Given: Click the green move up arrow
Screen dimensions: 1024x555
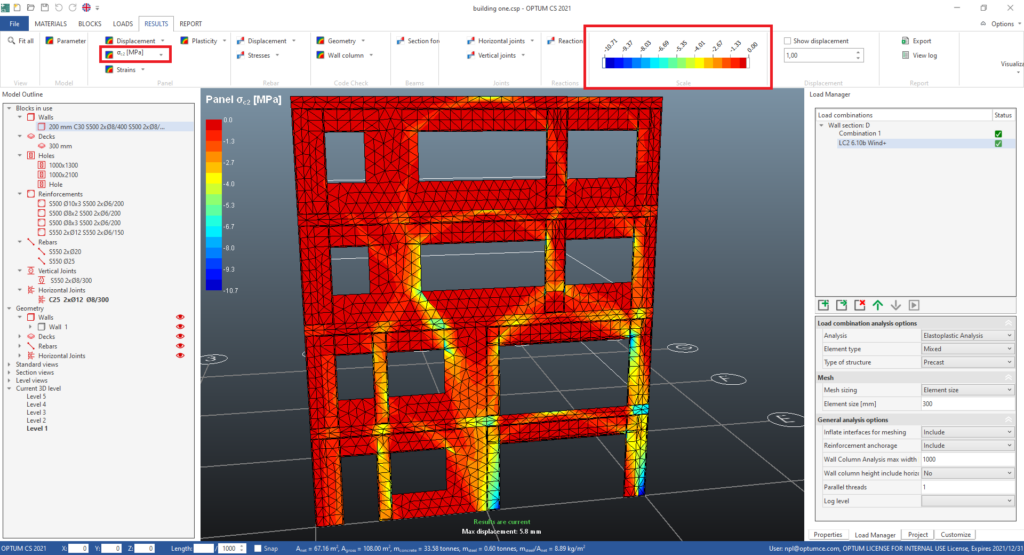Looking at the screenshot, I should 877,304.
